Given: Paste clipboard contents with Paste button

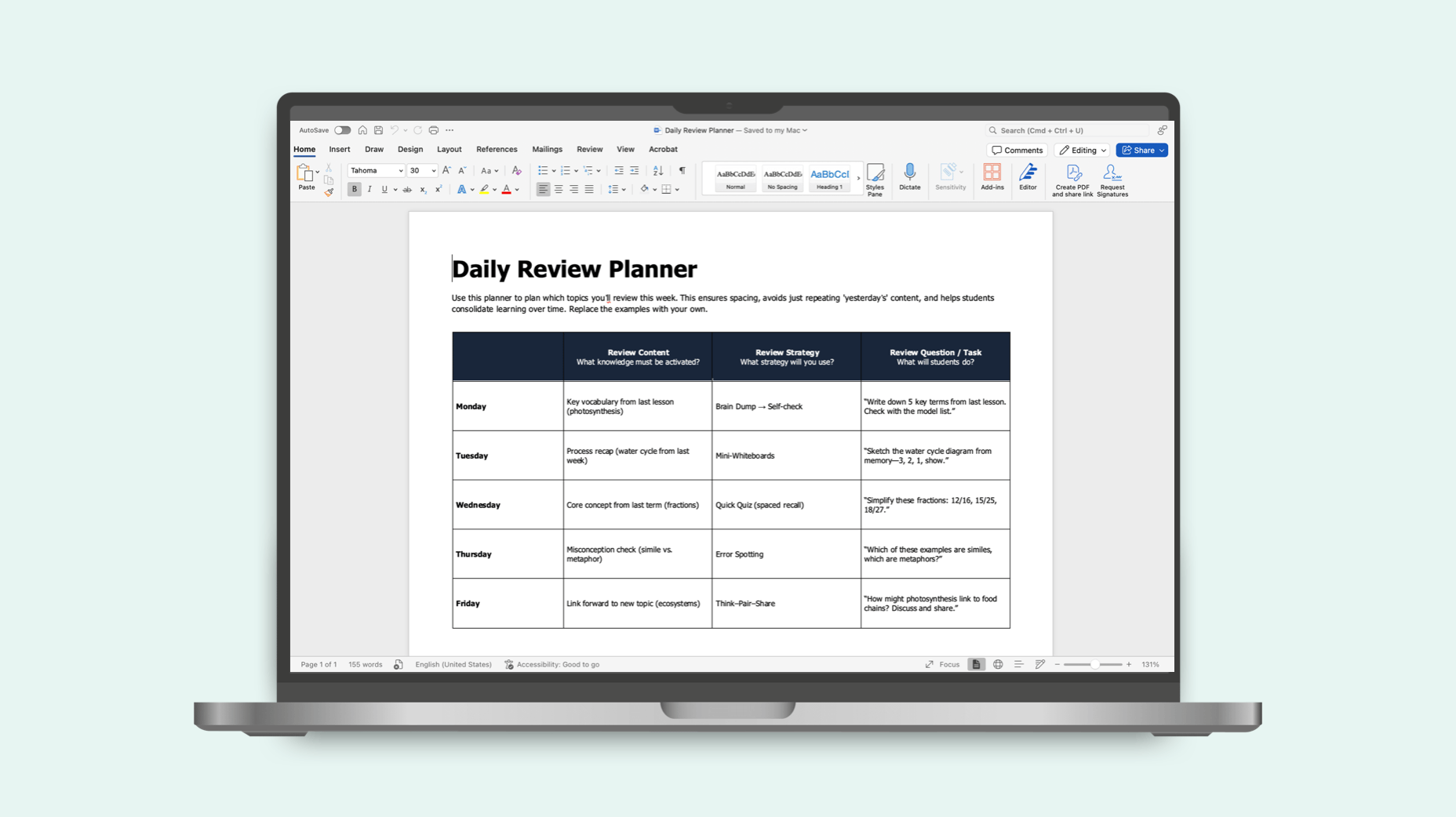Looking at the screenshot, I should (x=307, y=177).
